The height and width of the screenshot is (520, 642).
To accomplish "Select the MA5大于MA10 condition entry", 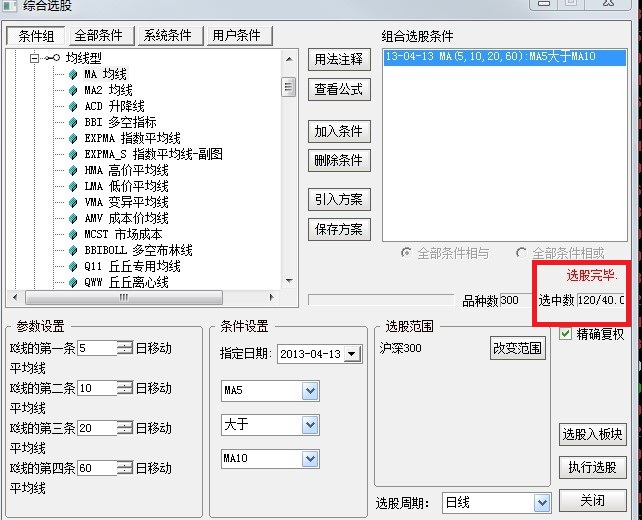I will 504,57.
